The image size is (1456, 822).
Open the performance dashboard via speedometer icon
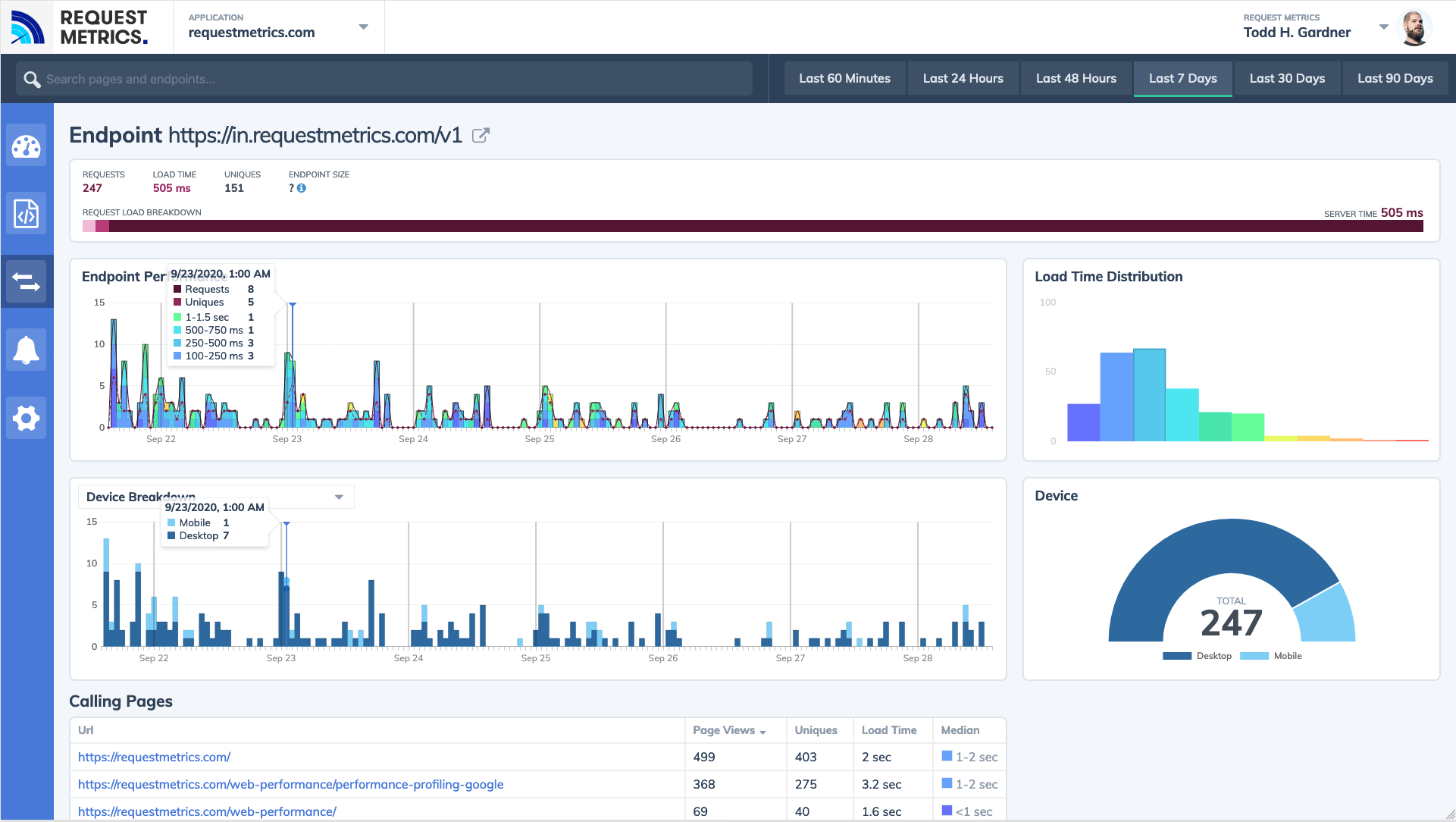pyautogui.click(x=27, y=145)
